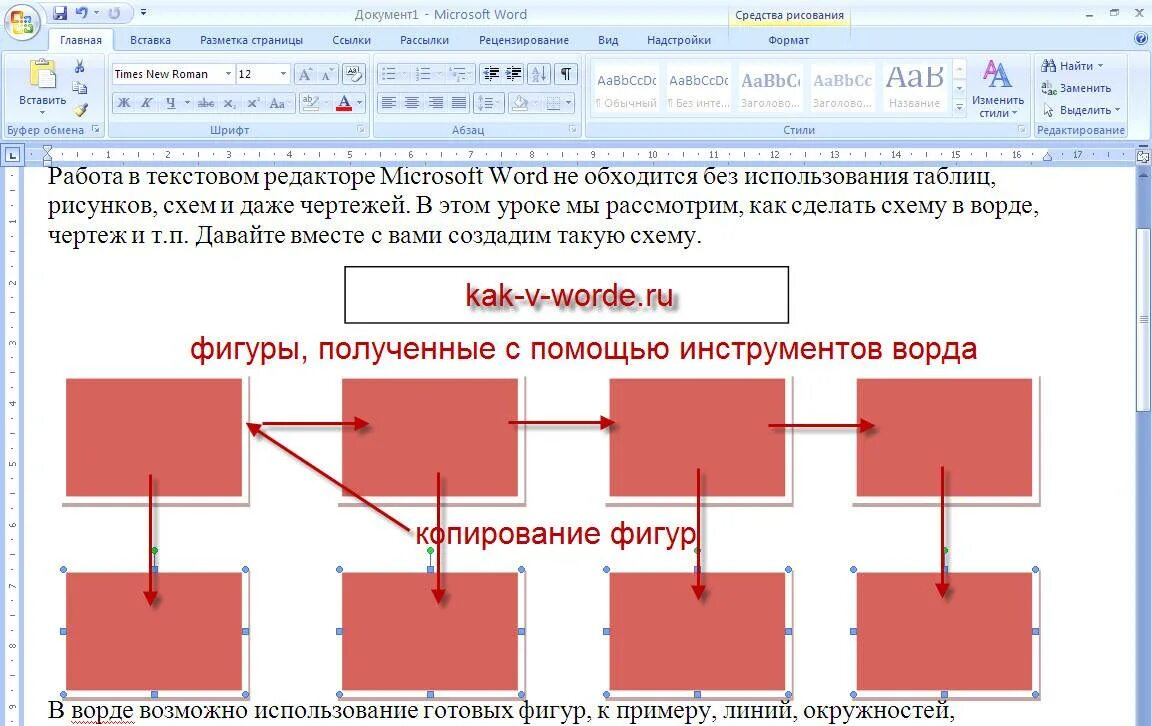Open the font size 12 dropdown
Screen dimensions: 1152x726
coord(283,73)
